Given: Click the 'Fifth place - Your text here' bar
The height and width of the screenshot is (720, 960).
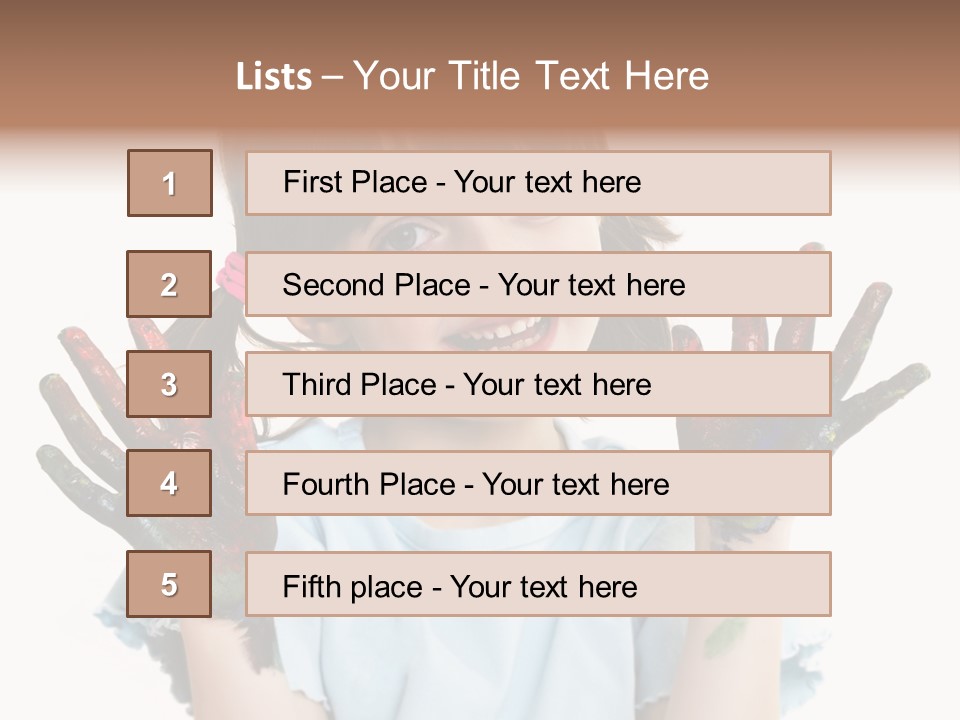Looking at the screenshot, I should pyautogui.click(x=538, y=584).
